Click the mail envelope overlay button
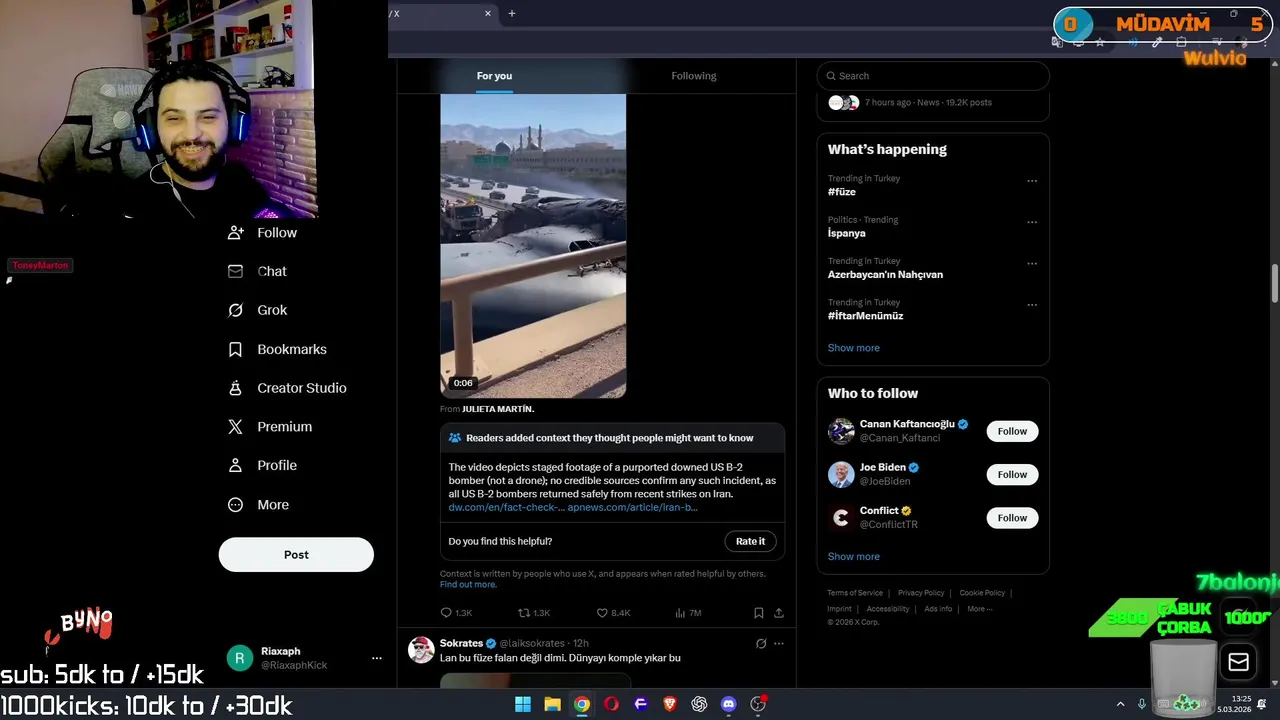Screen dimensions: 1280x720 [x=1238, y=662]
